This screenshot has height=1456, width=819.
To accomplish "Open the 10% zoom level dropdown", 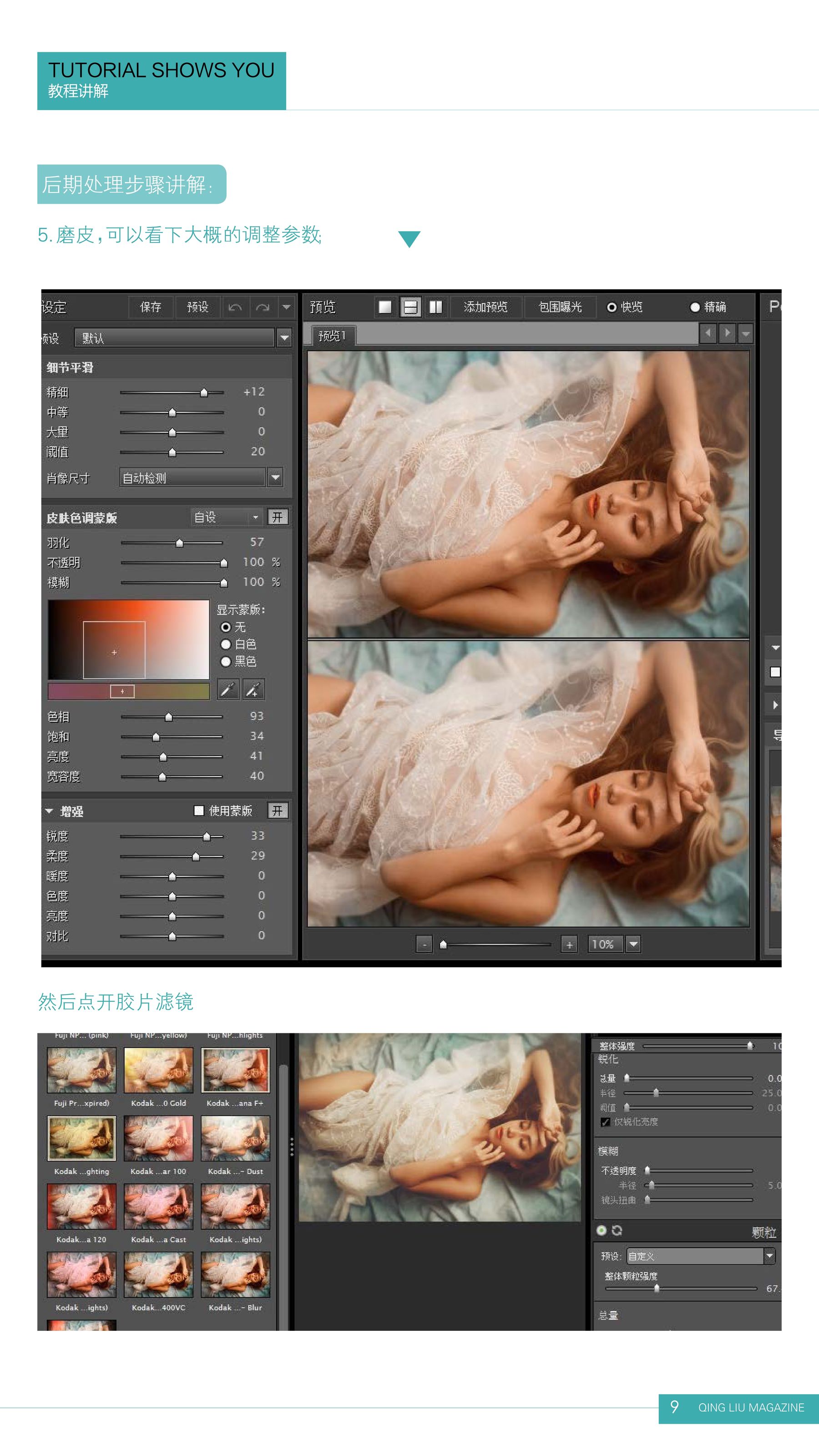I will point(634,944).
